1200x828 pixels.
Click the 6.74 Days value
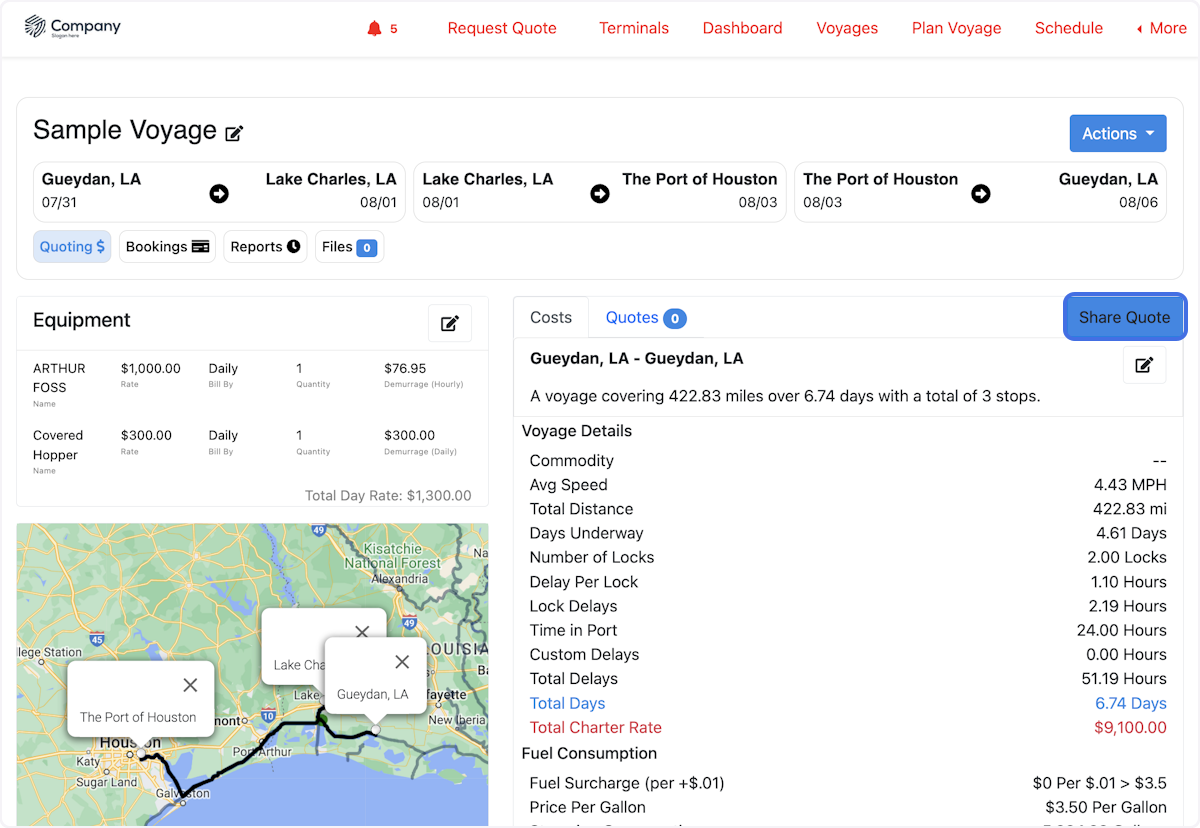(x=1131, y=703)
